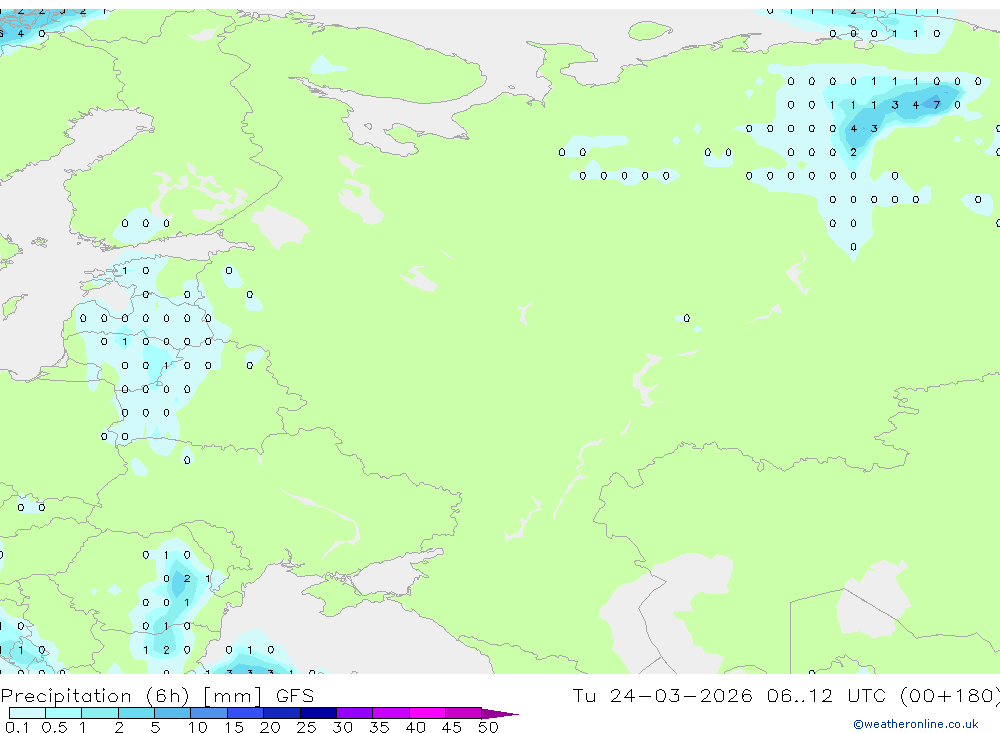Click the 1–2 mm legend color swatch

point(99,713)
